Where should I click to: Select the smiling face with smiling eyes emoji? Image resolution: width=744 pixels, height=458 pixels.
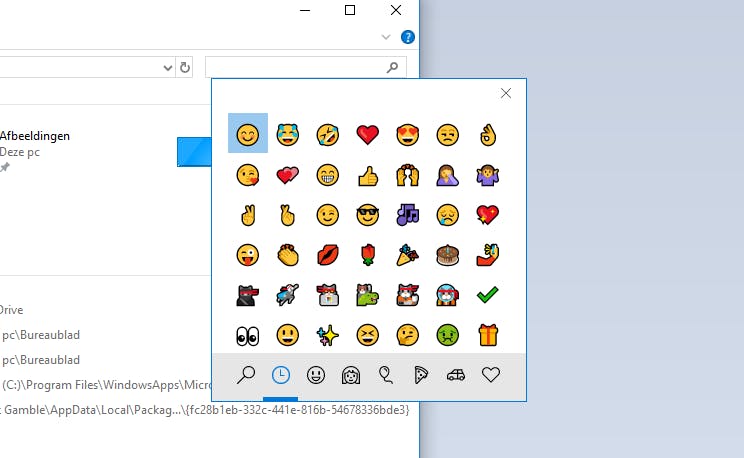pos(248,133)
